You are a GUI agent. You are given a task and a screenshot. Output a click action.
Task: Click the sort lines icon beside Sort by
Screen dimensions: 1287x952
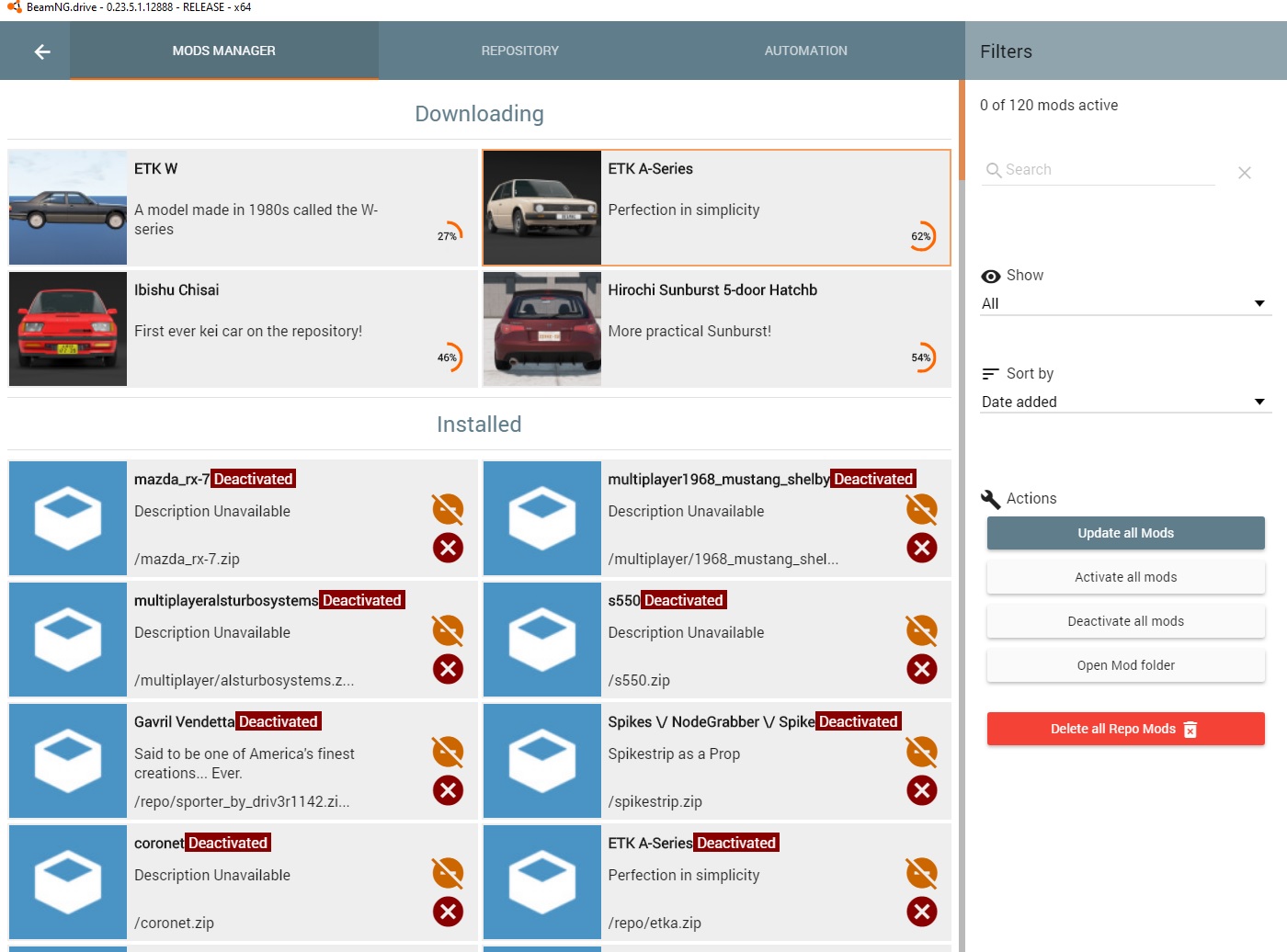coord(990,374)
